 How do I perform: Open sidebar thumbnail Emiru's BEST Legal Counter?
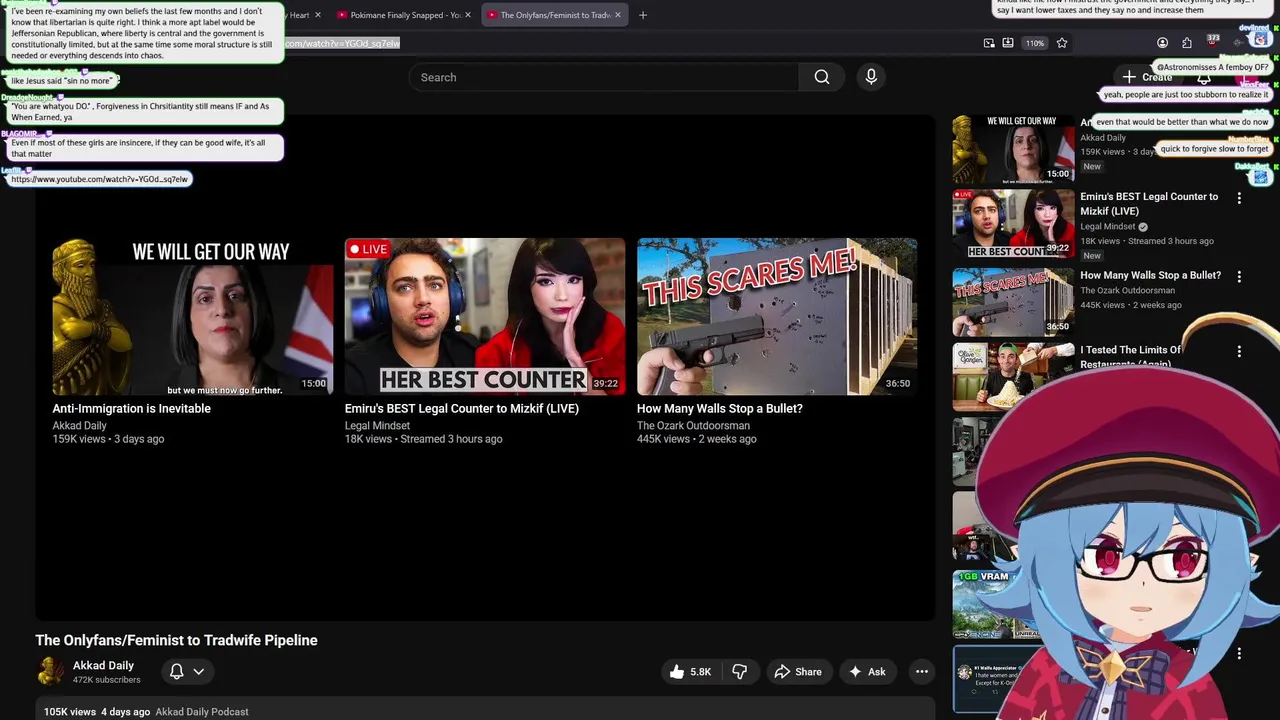1013,223
